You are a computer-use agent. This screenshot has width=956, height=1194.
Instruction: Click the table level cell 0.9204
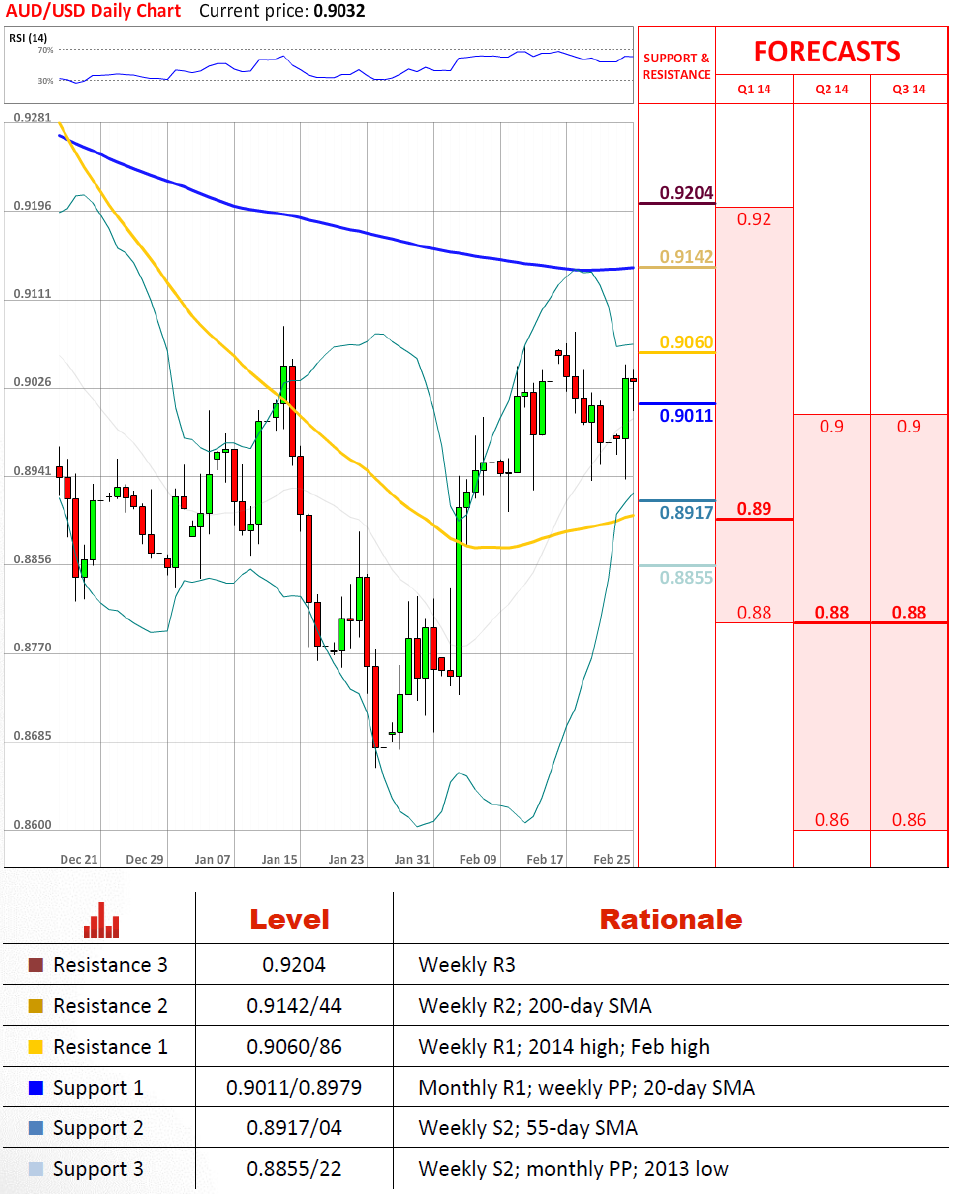[x=294, y=965]
